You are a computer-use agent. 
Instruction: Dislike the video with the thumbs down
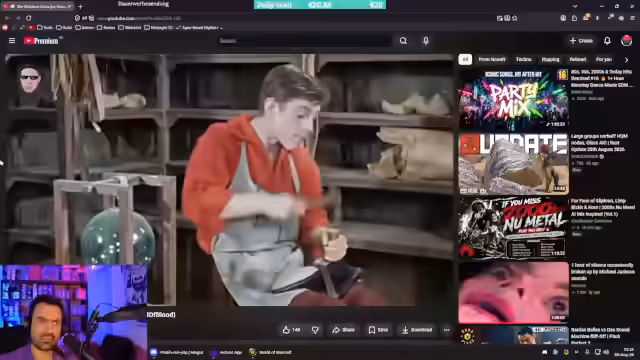tap(315, 330)
